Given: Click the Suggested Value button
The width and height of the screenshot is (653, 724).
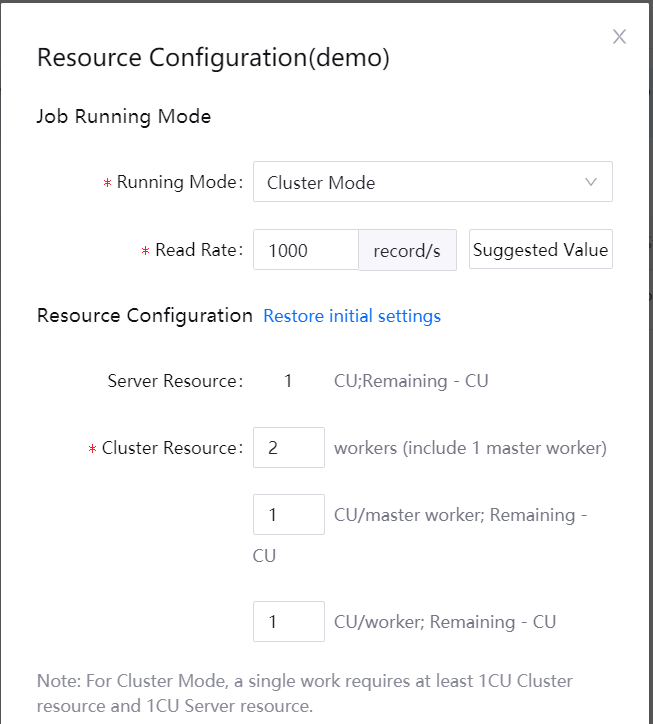Looking at the screenshot, I should point(540,250).
